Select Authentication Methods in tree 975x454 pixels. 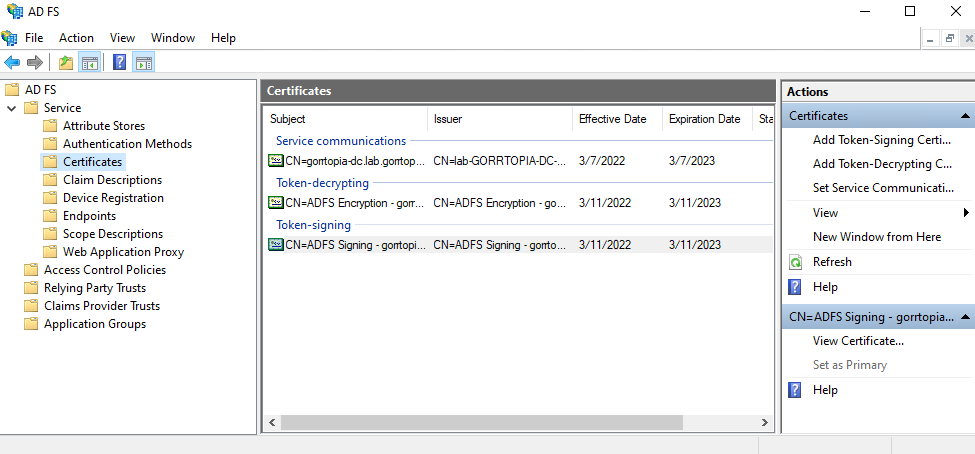pos(127,144)
